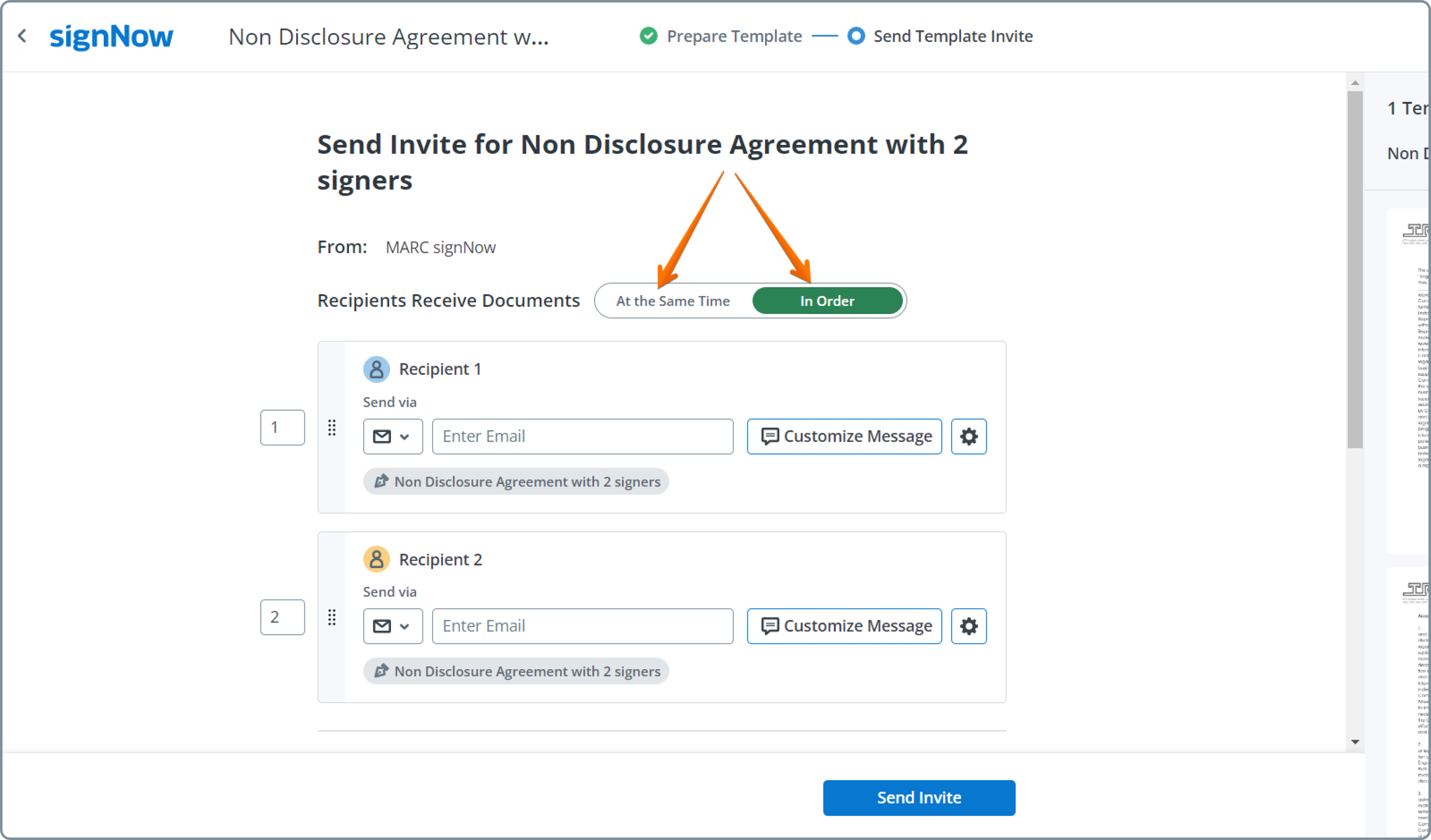Open Recipient 1 settings gear icon
Screen dimensions: 1431x840
tap(969, 437)
